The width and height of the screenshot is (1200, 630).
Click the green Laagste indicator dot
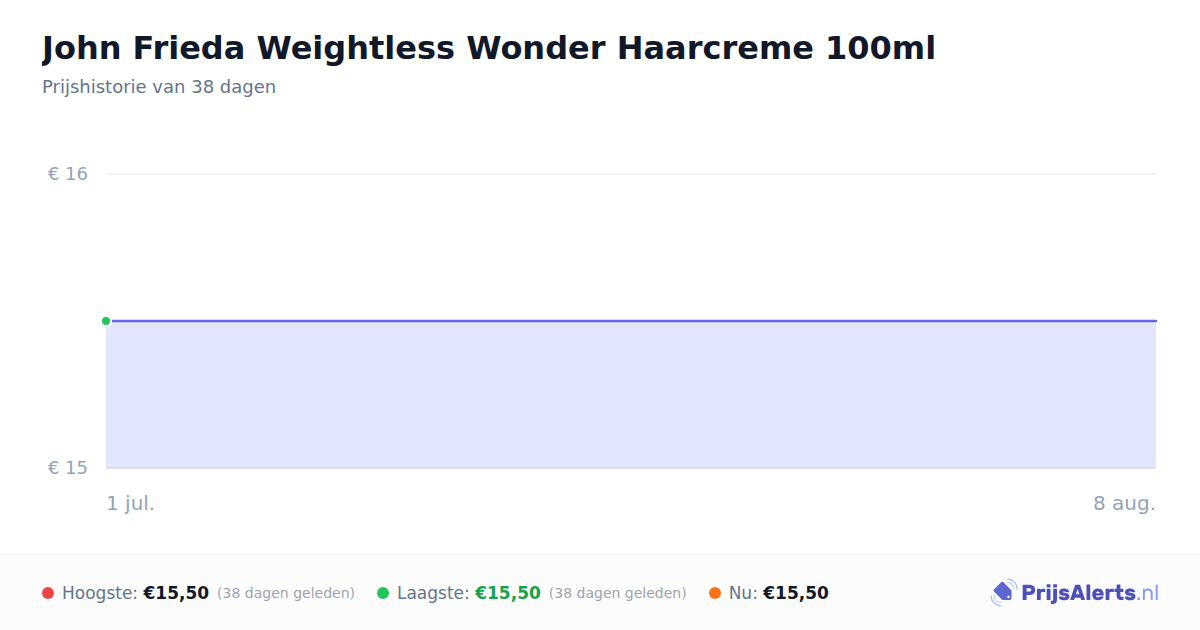[x=383, y=593]
